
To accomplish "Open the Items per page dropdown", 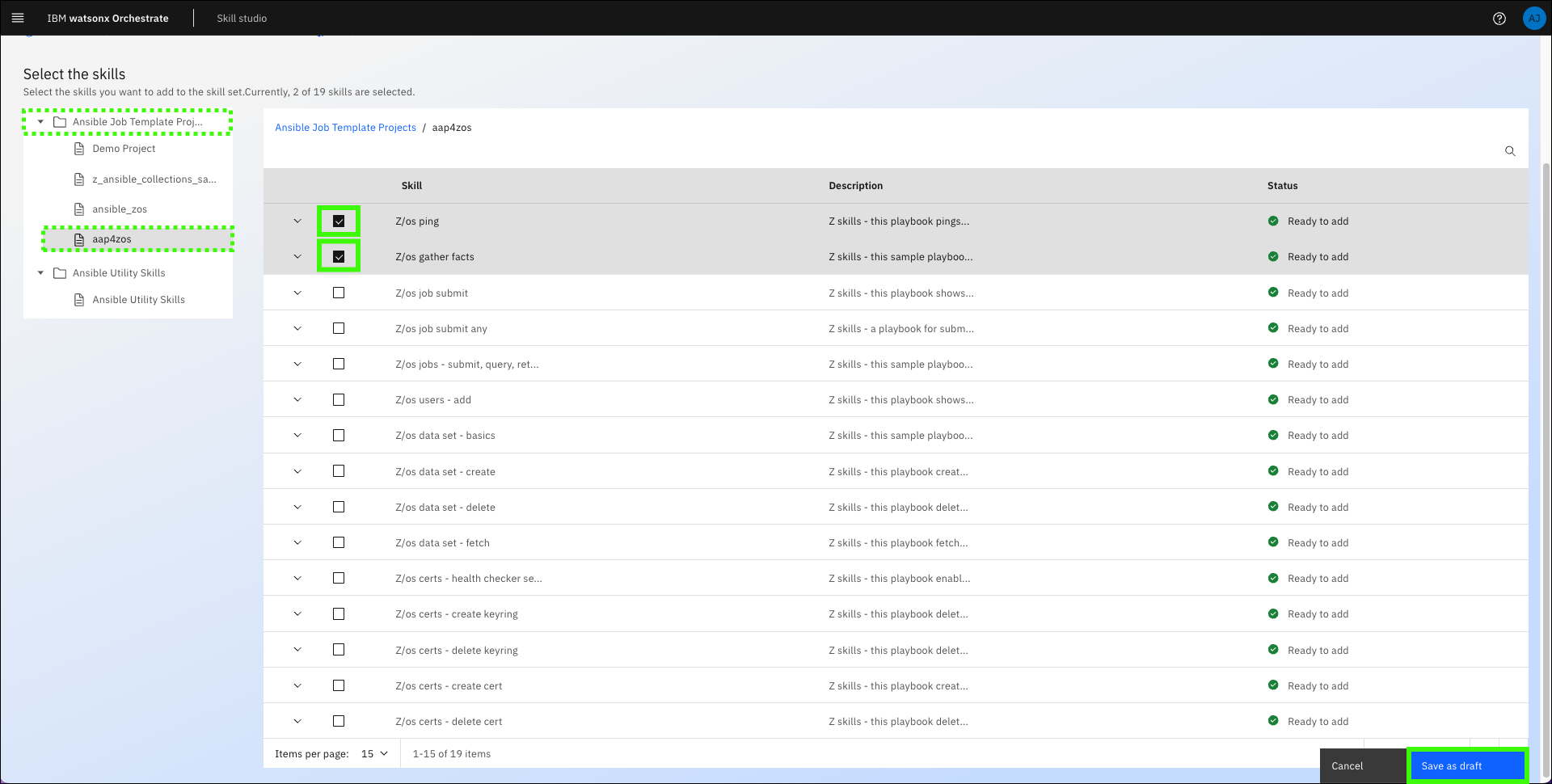I will point(374,754).
